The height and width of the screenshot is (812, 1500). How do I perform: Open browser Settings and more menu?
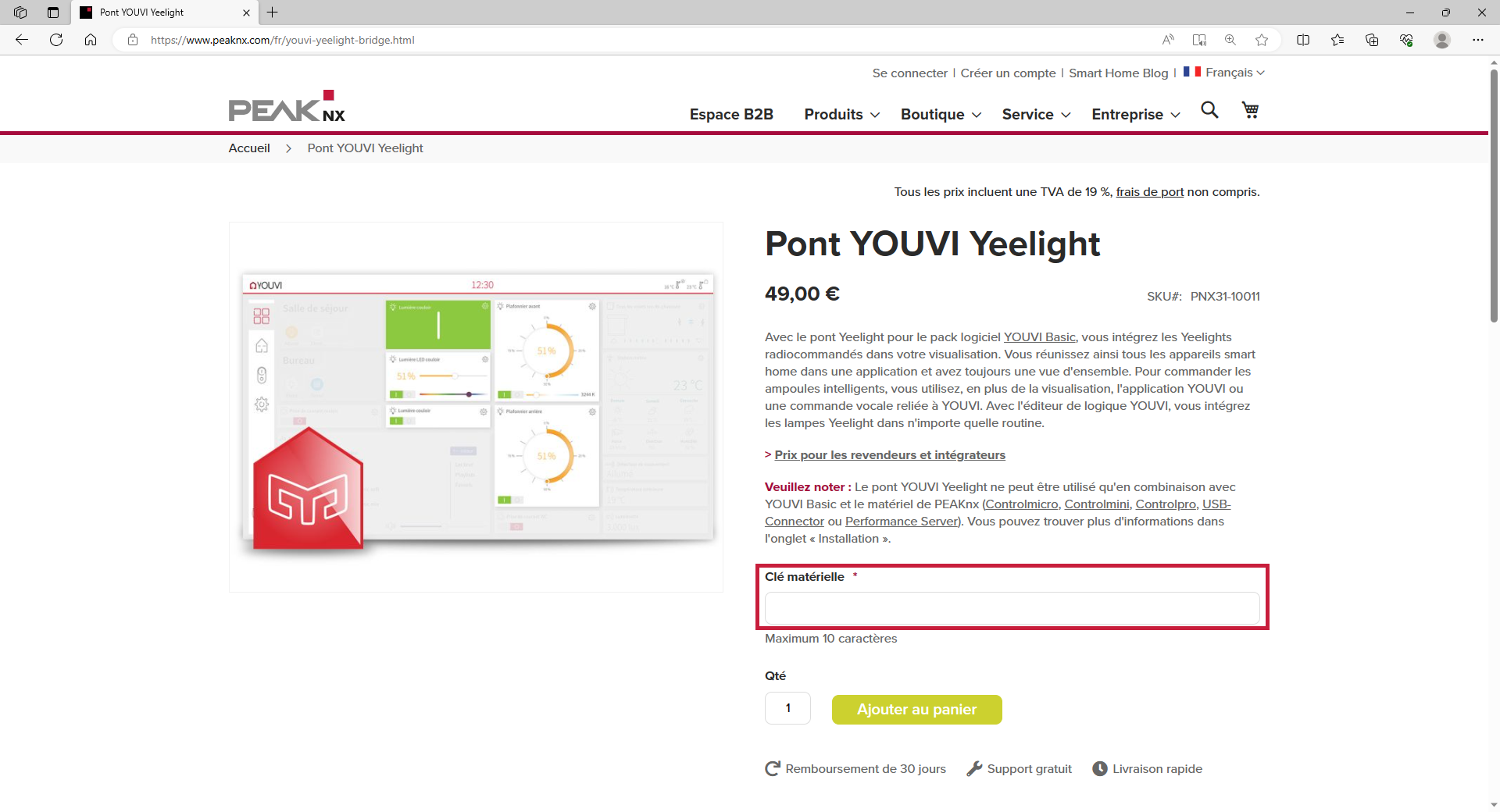coord(1478,40)
